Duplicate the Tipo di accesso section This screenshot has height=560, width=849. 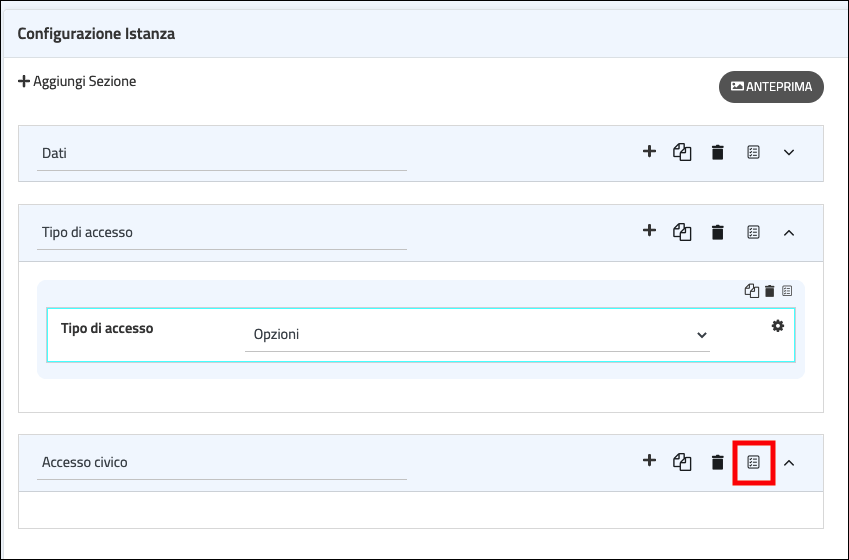click(x=683, y=232)
